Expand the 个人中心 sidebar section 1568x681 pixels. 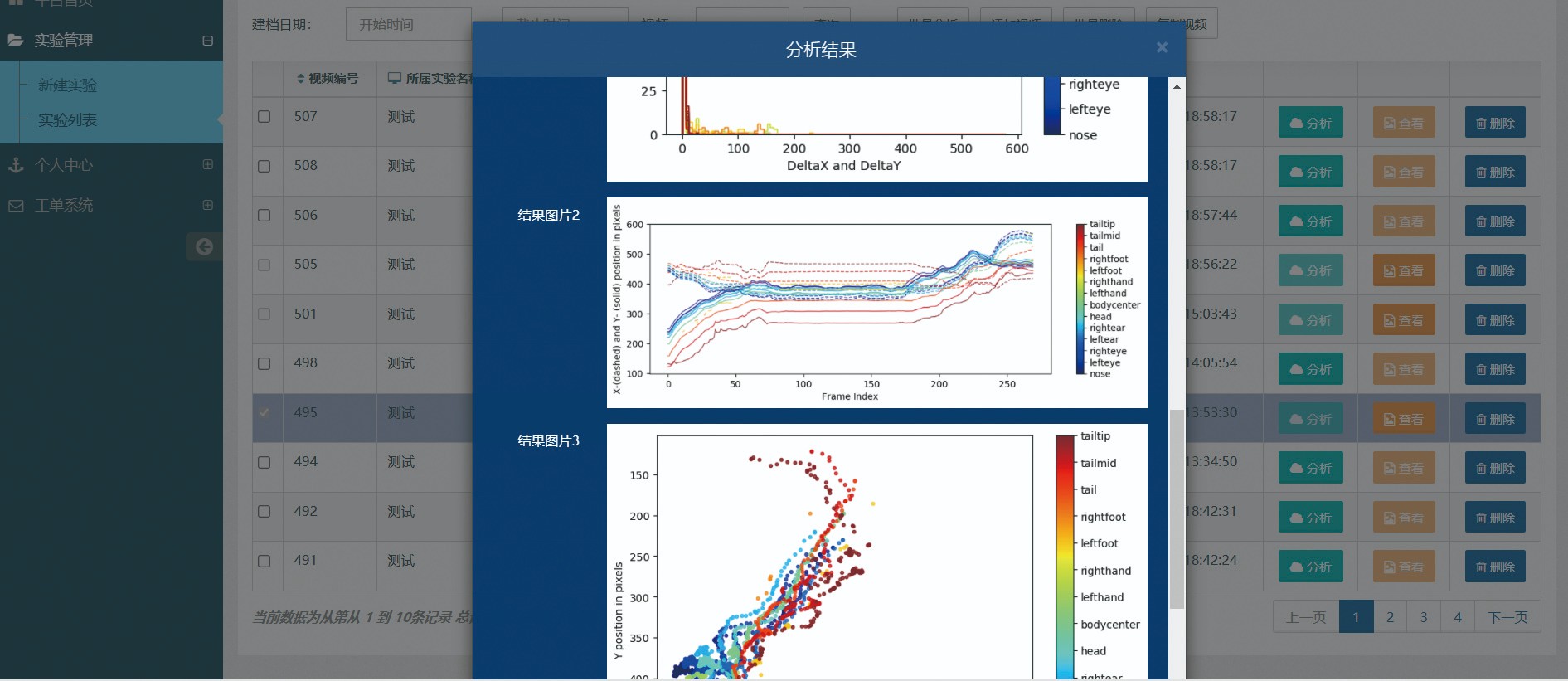pos(207,164)
